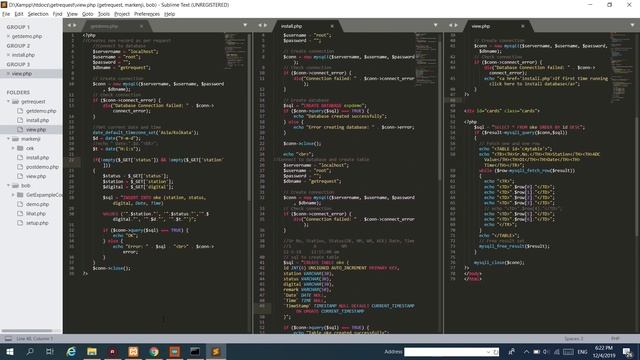
Task: Open File Explorer from taskbar
Action: (92, 351)
